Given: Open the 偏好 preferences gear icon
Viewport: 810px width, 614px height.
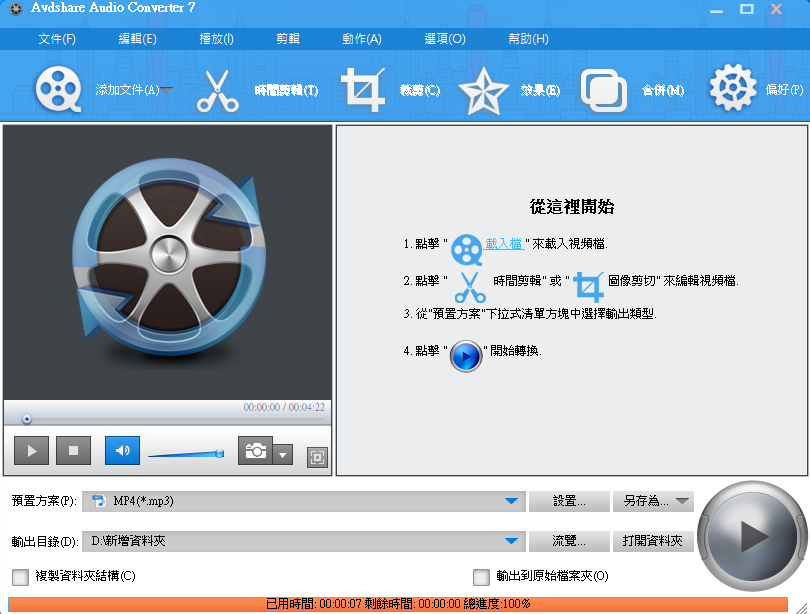Looking at the screenshot, I should click(x=733, y=88).
